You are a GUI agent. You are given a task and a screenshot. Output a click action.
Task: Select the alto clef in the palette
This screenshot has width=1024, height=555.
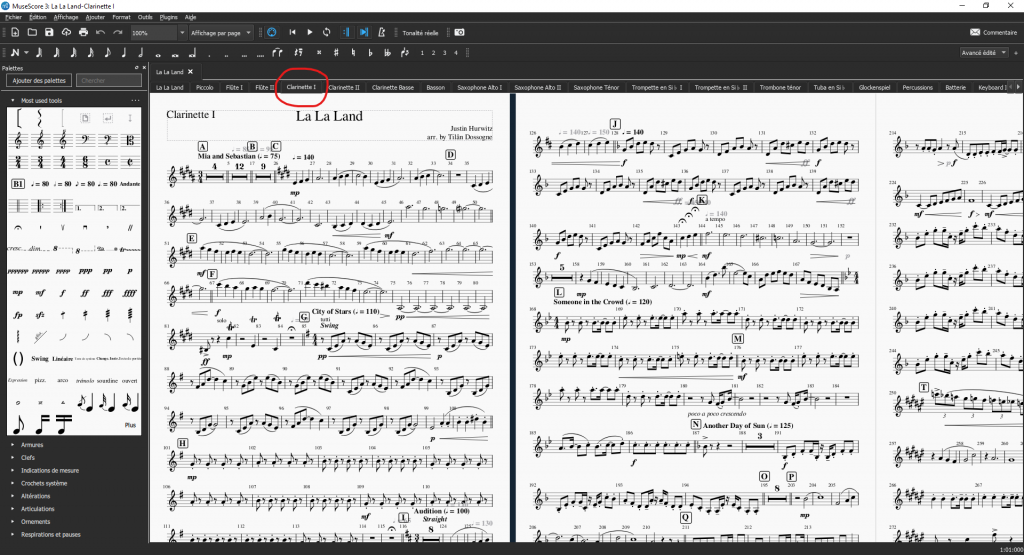pyautogui.click(x=130, y=140)
